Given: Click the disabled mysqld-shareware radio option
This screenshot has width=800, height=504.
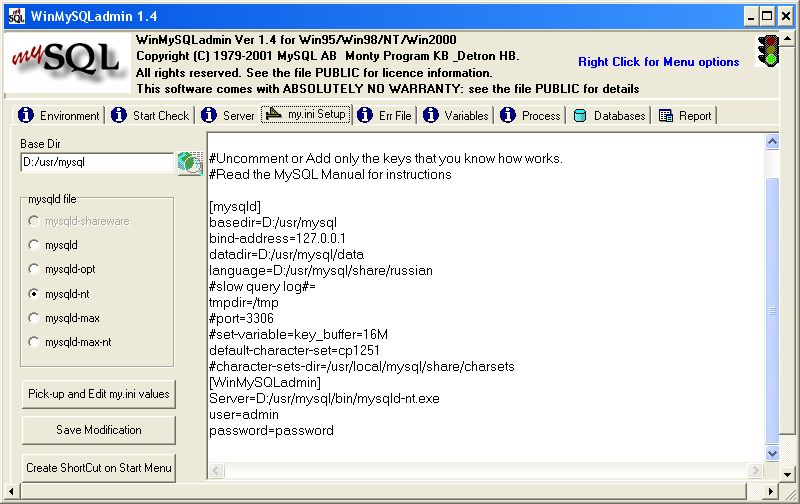Looking at the screenshot, I should click(79, 221).
